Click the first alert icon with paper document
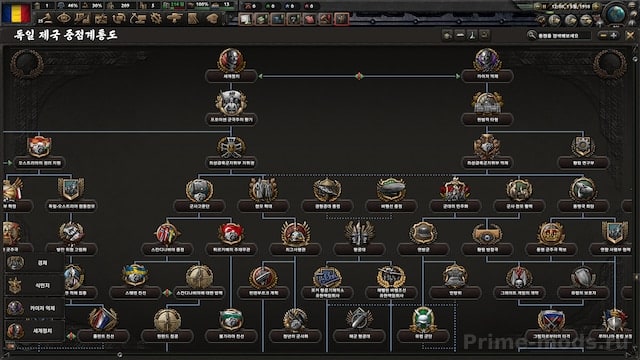The height and width of the screenshot is (360, 640). click(x=245, y=19)
